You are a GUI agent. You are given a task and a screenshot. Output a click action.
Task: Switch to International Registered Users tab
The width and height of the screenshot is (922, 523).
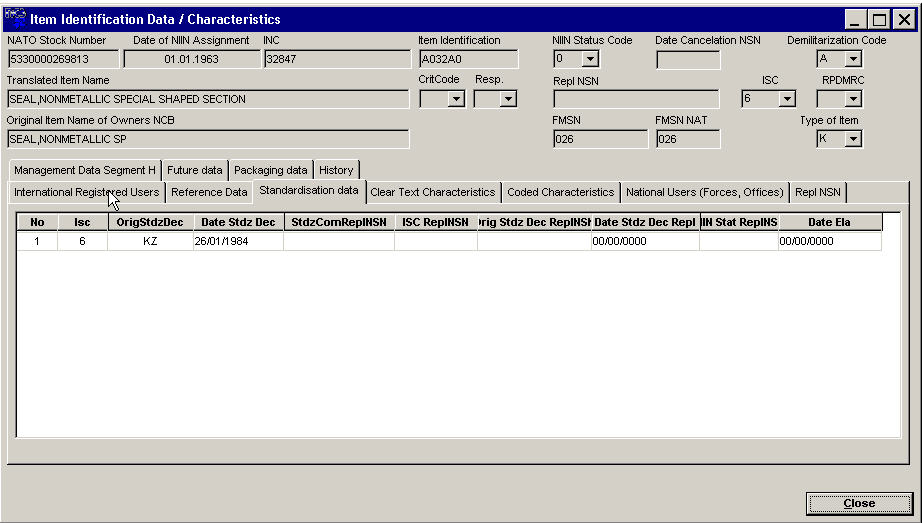pos(86,192)
